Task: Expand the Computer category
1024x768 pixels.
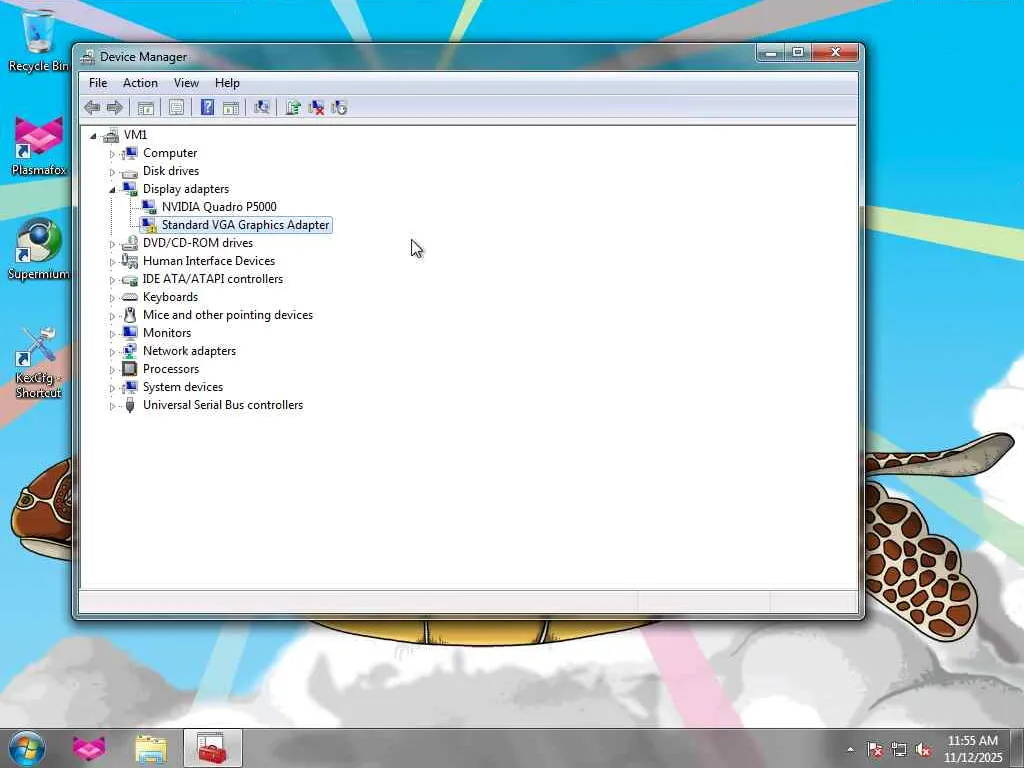Action: click(112, 154)
